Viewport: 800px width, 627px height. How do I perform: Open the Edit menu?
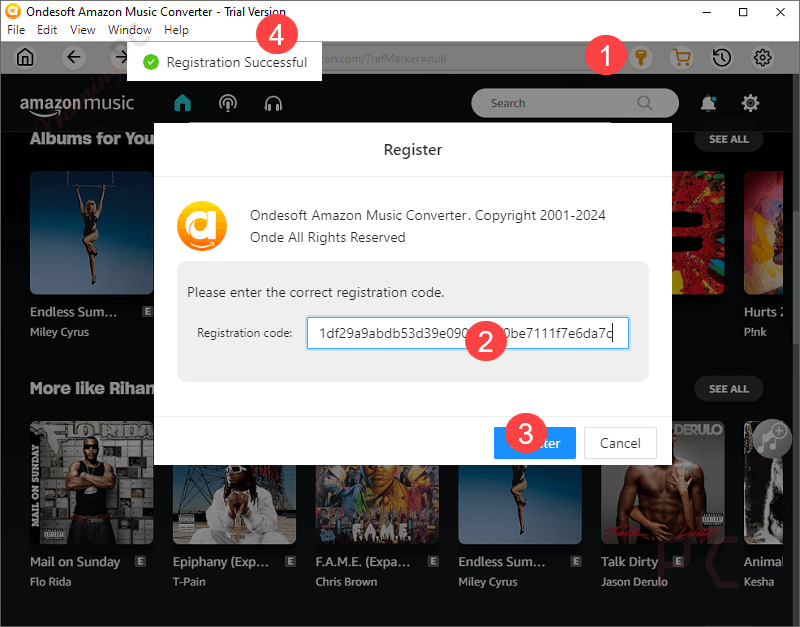pyautogui.click(x=47, y=30)
